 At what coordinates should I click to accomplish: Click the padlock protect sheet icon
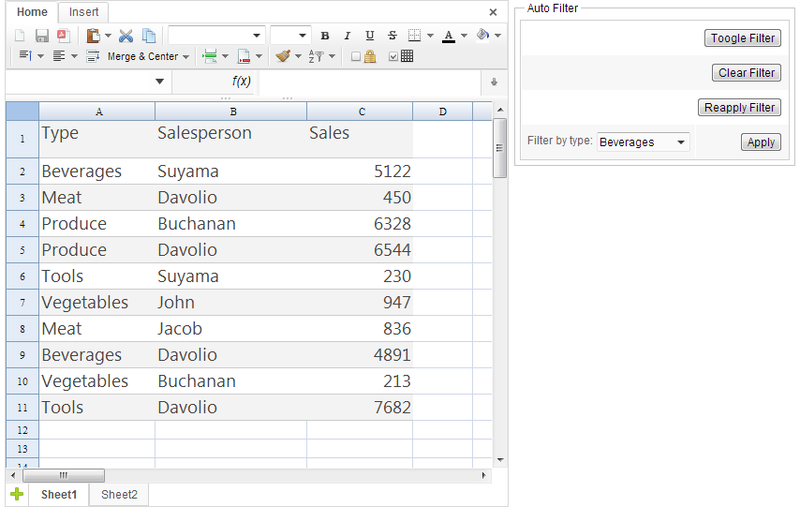click(x=370, y=56)
